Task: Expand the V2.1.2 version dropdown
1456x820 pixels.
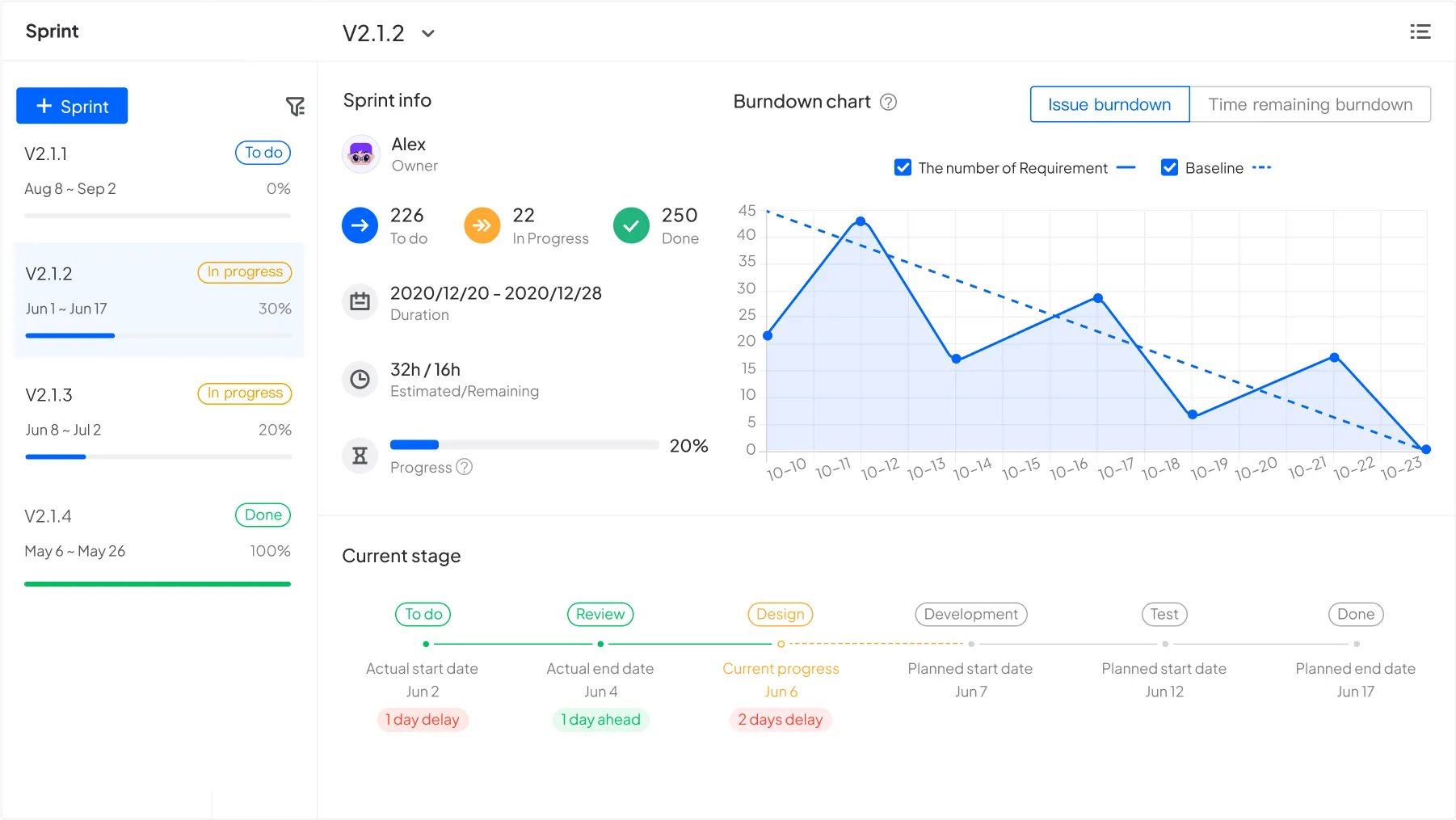Action: [x=428, y=33]
